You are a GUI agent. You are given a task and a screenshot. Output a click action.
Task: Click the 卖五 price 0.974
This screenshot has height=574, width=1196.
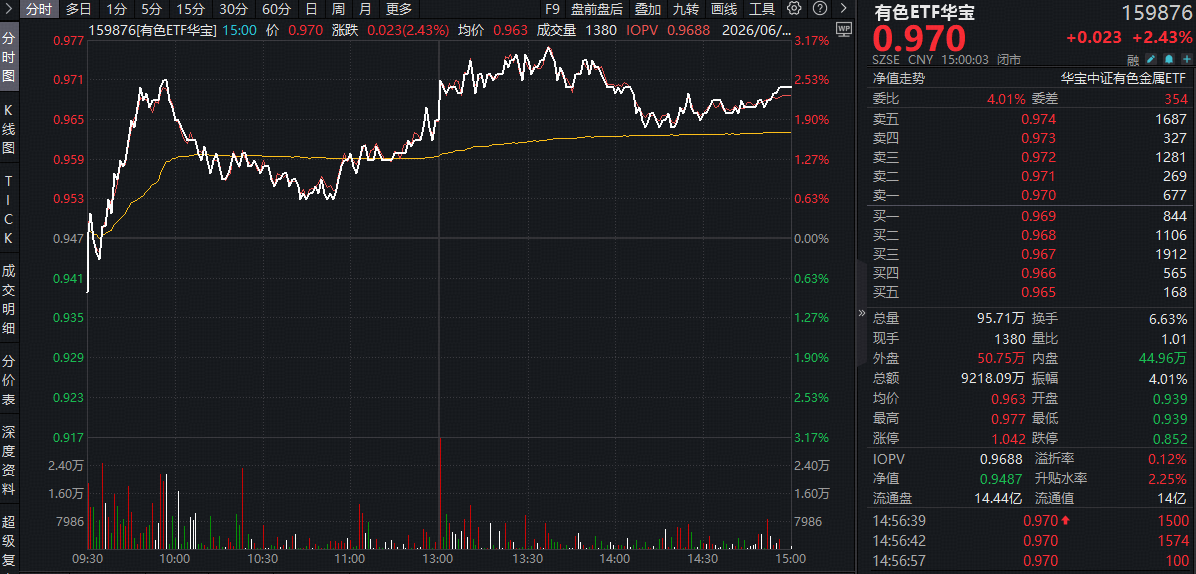pos(1039,118)
